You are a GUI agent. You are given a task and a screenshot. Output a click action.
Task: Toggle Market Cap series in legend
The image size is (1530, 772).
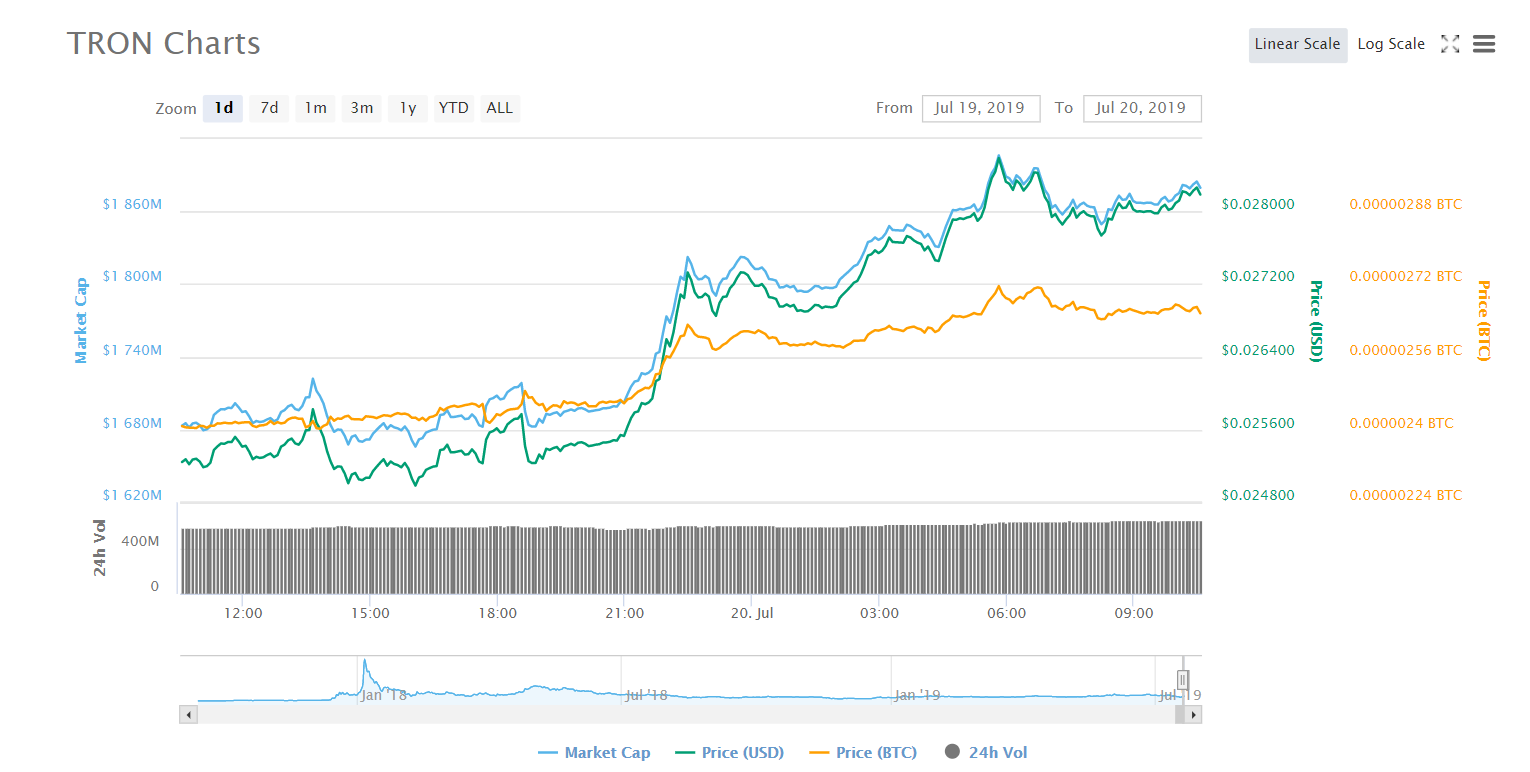point(594,753)
